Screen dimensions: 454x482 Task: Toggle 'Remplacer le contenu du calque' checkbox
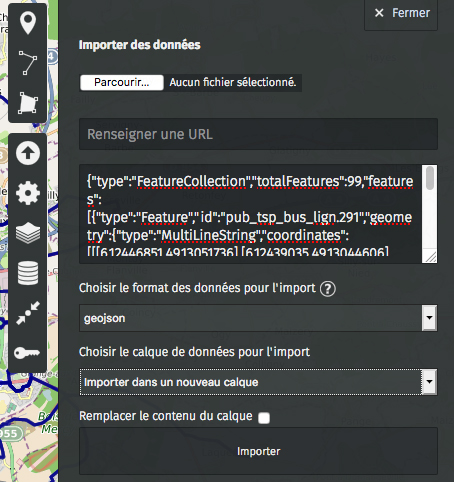(264, 418)
